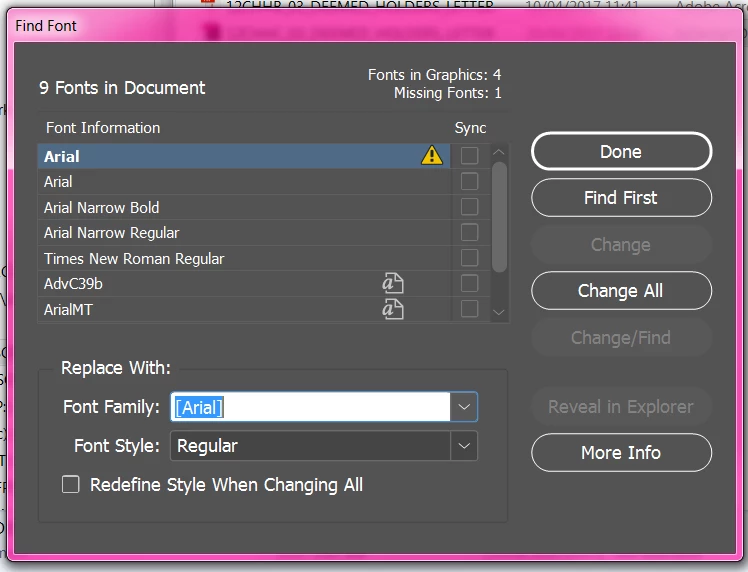The height and width of the screenshot is (572, 748).
Task: Open More Info panel
Action: pyautogui.click(x=621, y=452)
